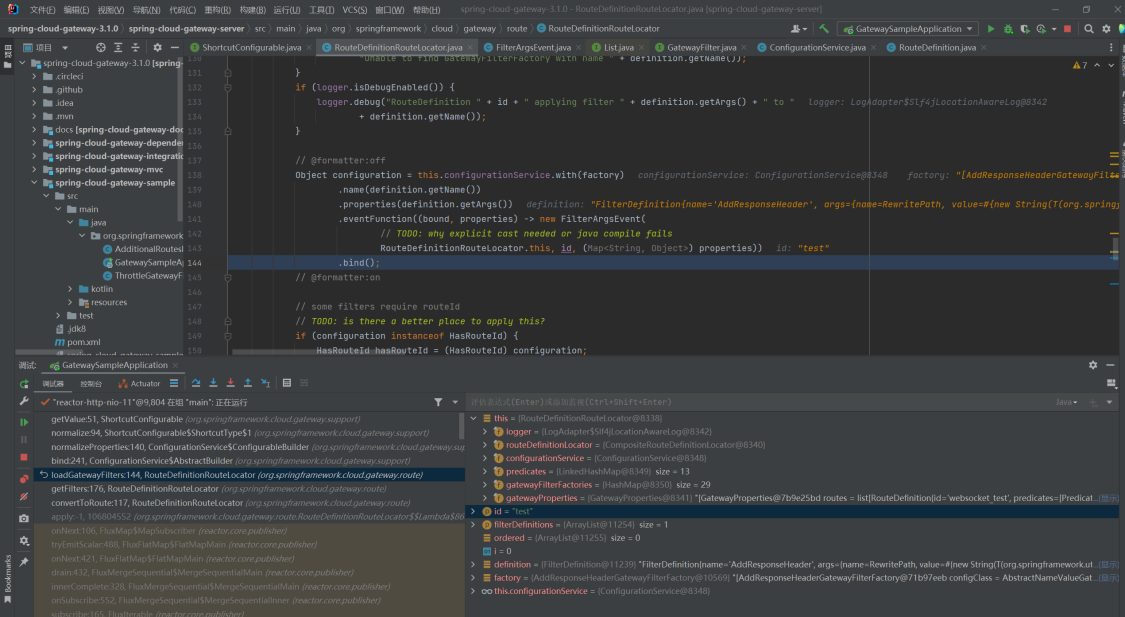This screenshot has height=617, width=1125.
Task: Open IDE settings gear in top toolbar
Action: coord(1106,29)
